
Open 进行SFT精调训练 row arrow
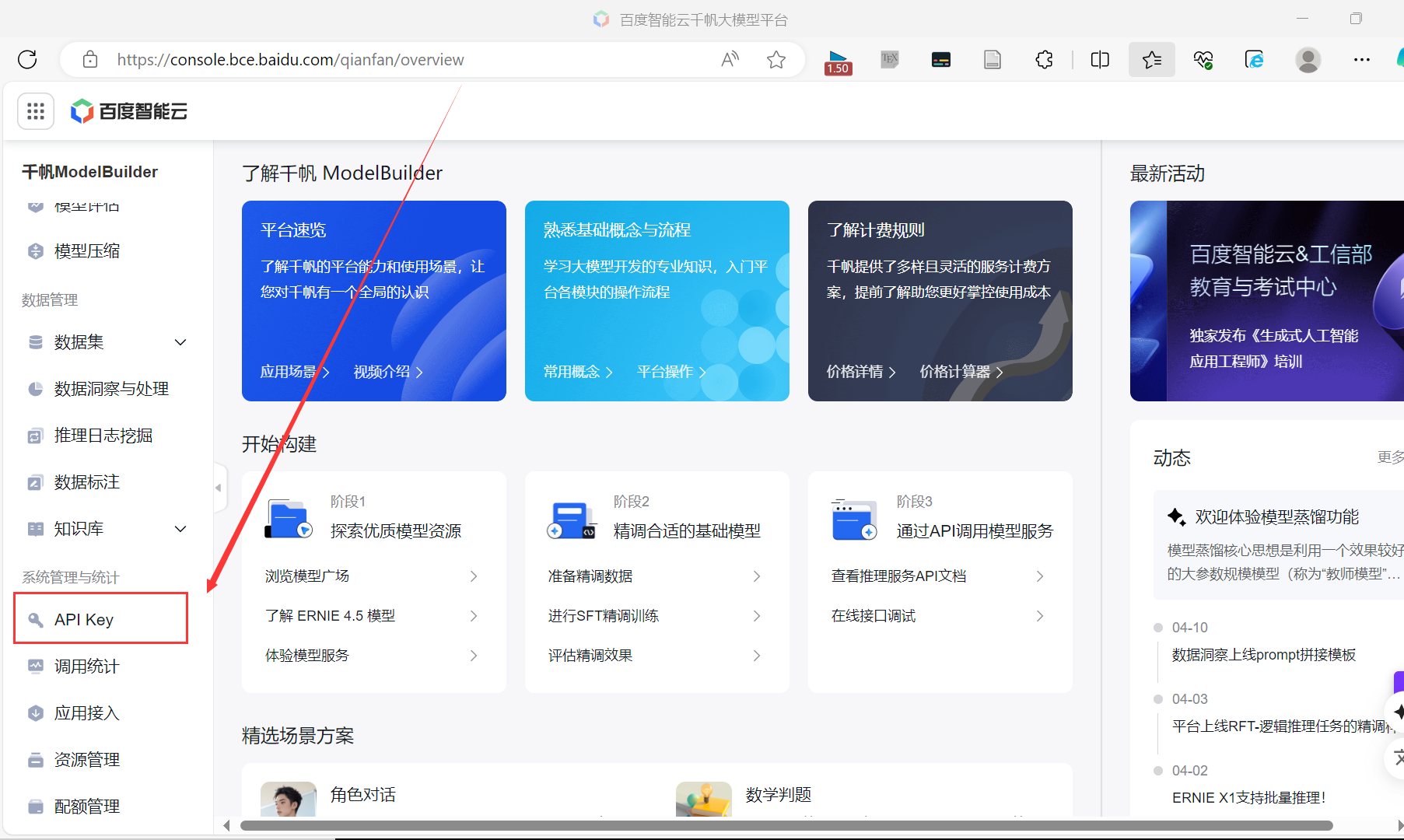757,616
